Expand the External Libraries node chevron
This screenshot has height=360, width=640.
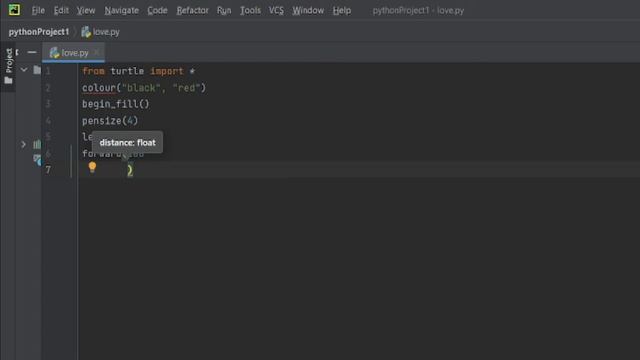coord(23,144)
